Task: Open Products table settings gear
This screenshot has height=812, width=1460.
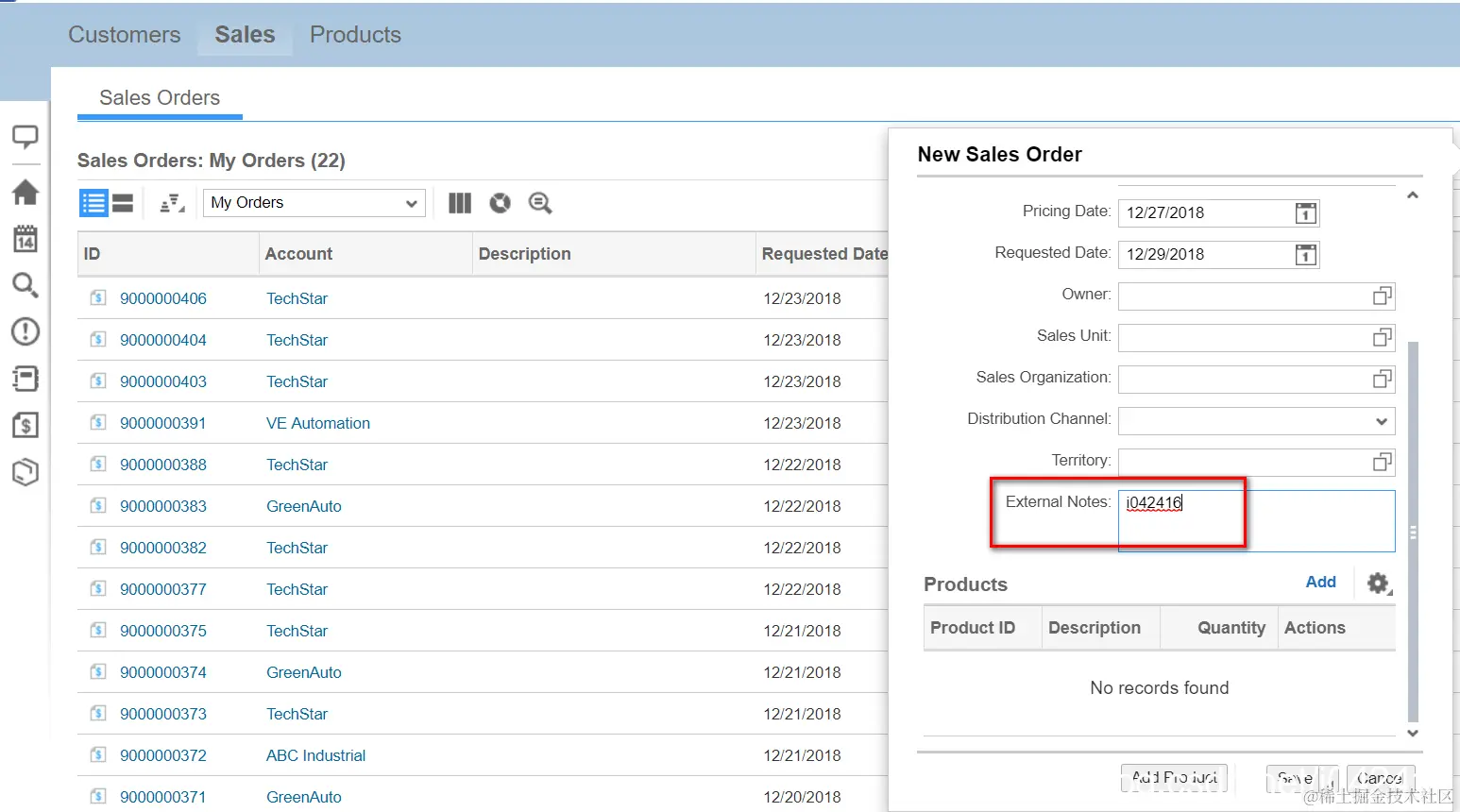Action: [1379, 584]
